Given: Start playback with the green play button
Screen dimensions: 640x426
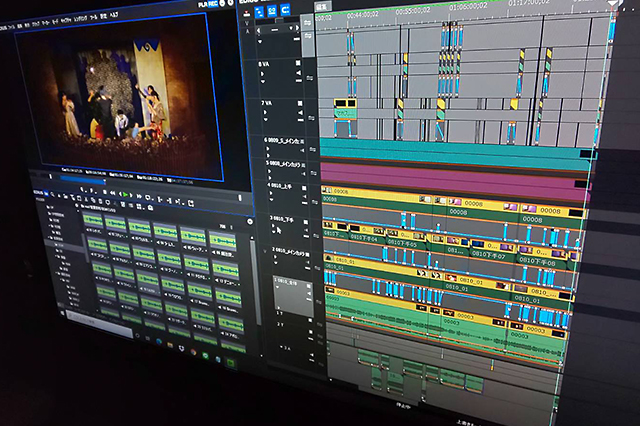Looking at the screenshot, I should tap(126, 195).
